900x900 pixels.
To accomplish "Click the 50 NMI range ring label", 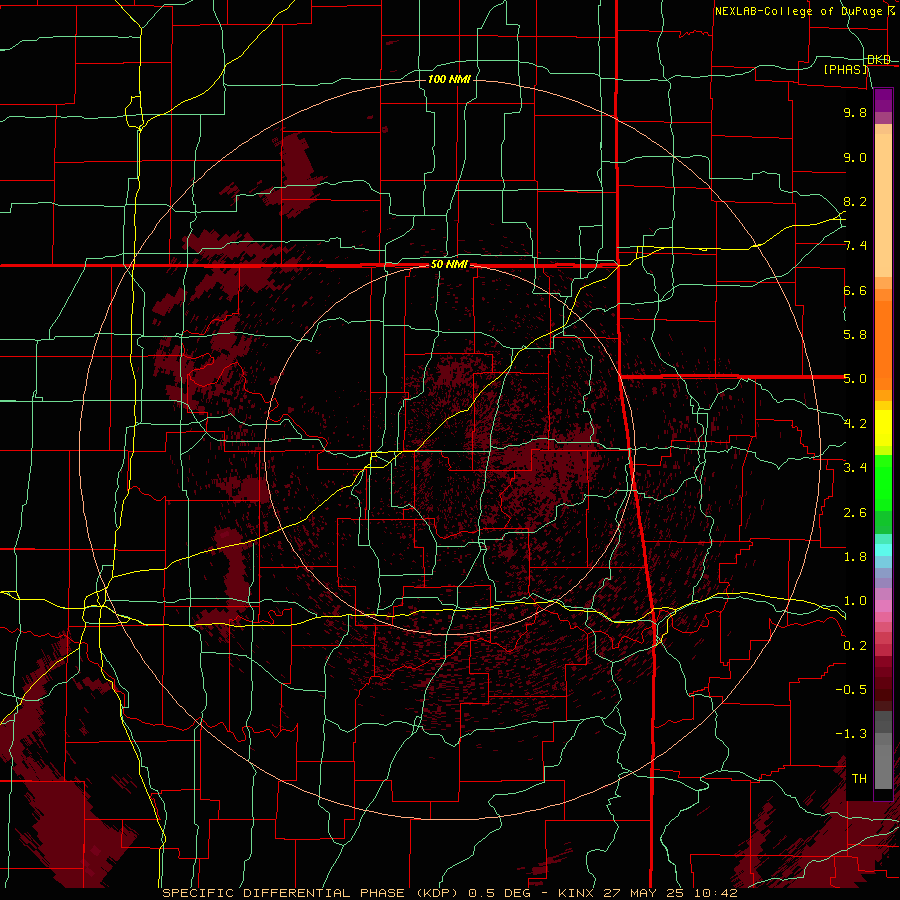I will pyautogui.click(x=449, y=265).
